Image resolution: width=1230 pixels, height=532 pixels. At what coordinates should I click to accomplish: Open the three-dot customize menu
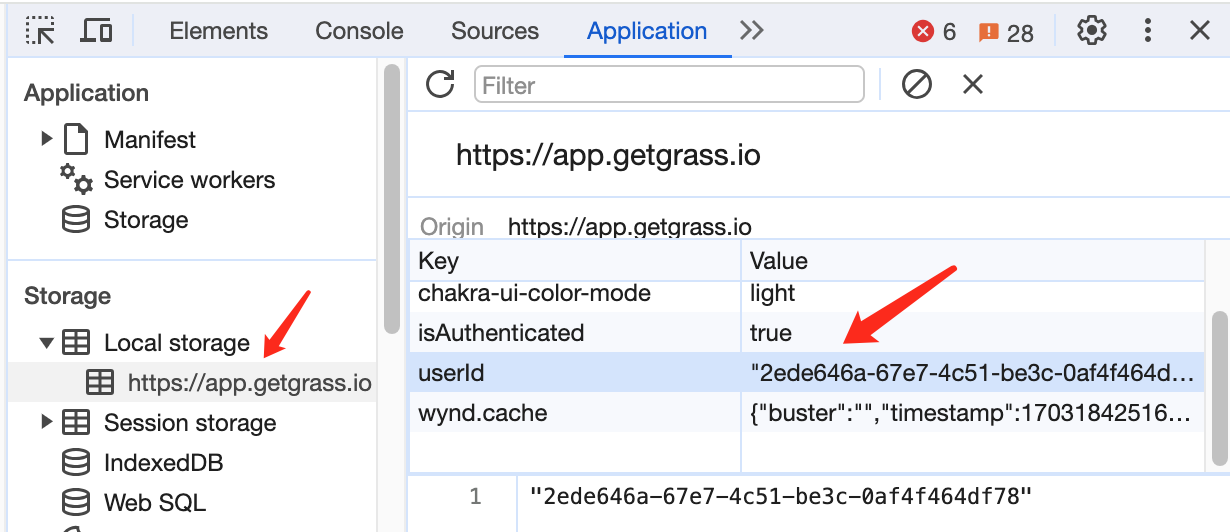1146,31
